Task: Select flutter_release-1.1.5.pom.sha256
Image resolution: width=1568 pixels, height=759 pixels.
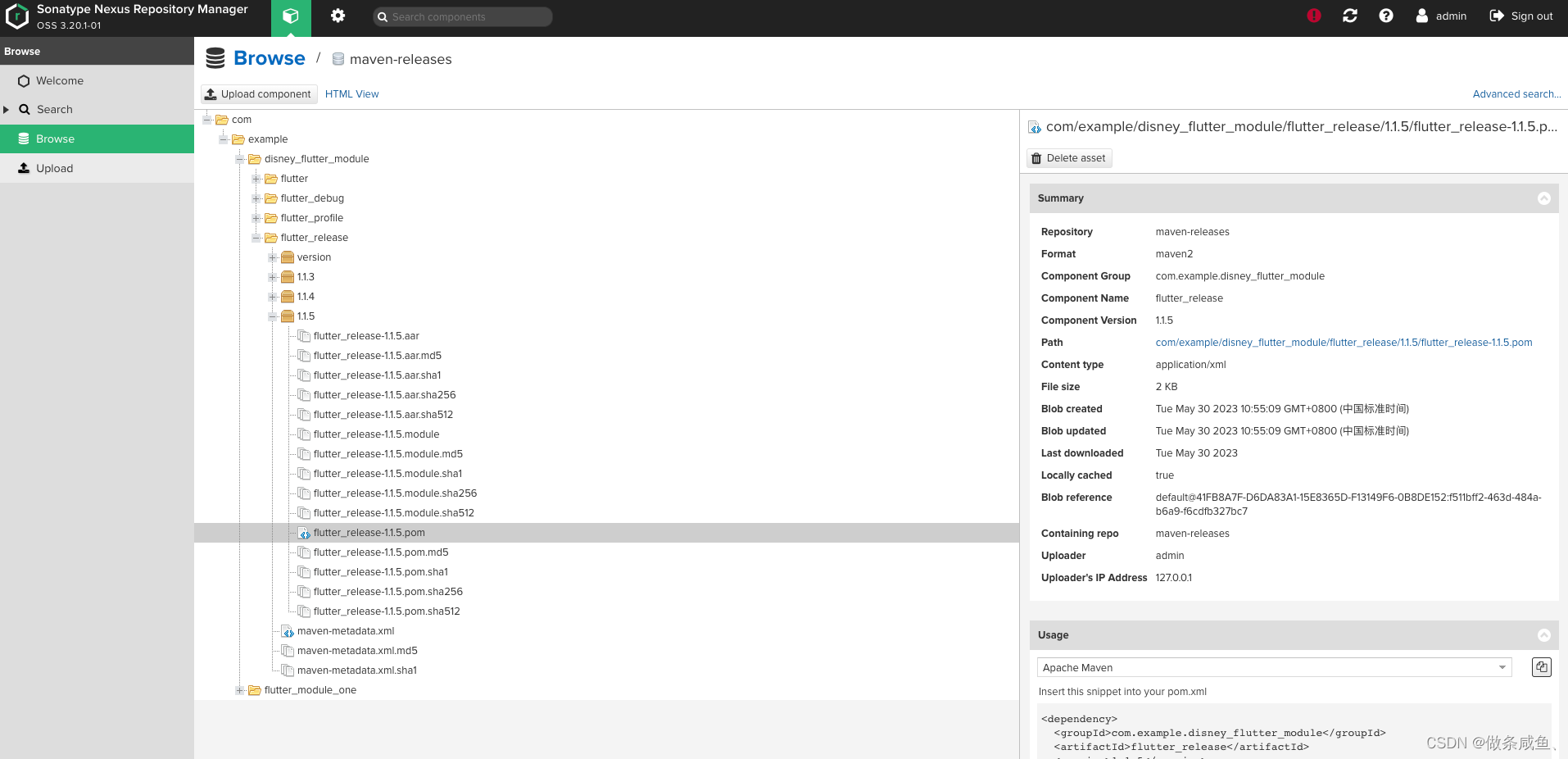Action: click(x=388, y=592)
